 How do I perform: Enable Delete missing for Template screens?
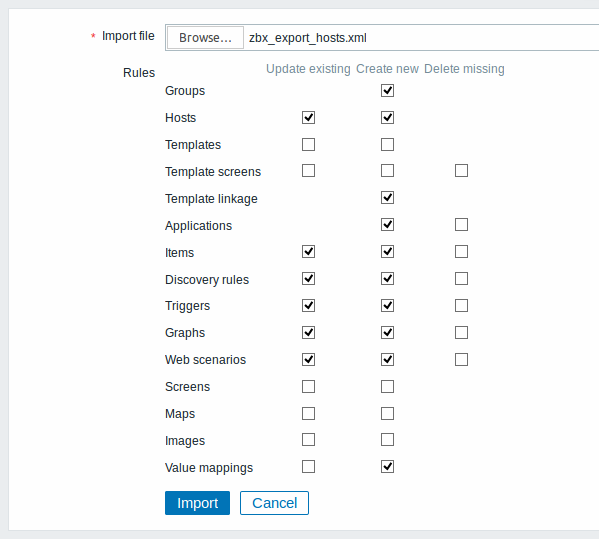click(x=461, y=170)
